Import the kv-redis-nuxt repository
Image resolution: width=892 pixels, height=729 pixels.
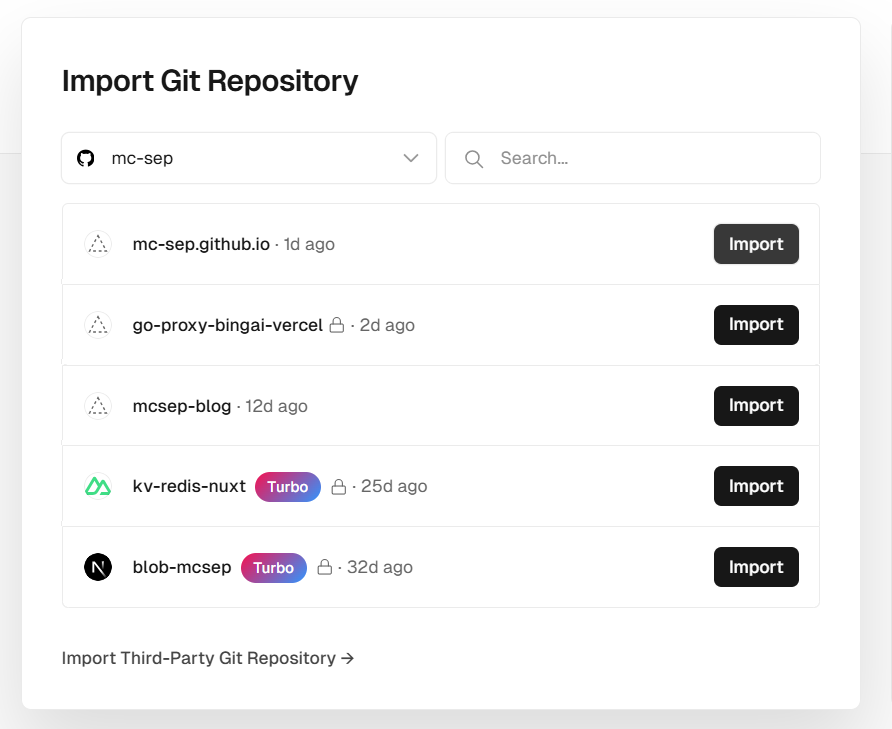pos(756,486)
